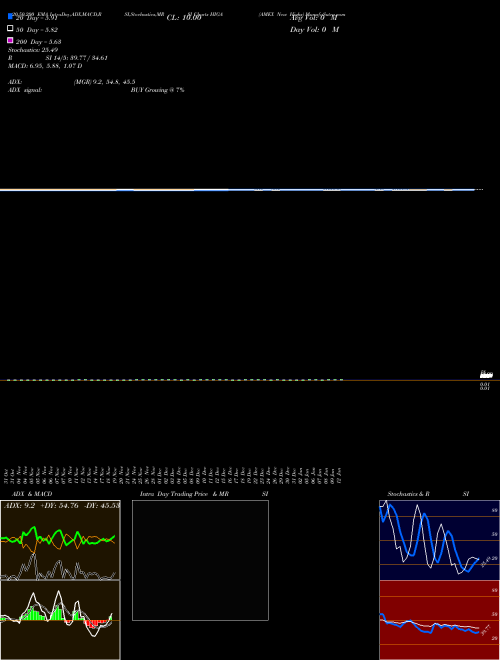Viewport: 500px width, 660px height.
Task: Click the 'Stochastics: 23.49' reading
Action: tap(32, 50)
